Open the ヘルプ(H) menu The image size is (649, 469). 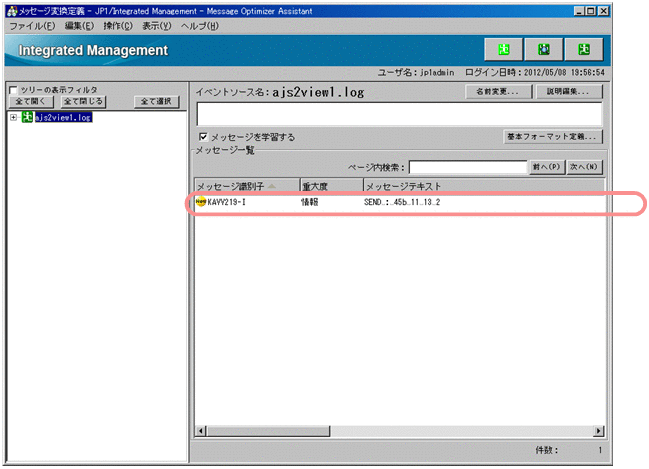(x=200, y=26)
